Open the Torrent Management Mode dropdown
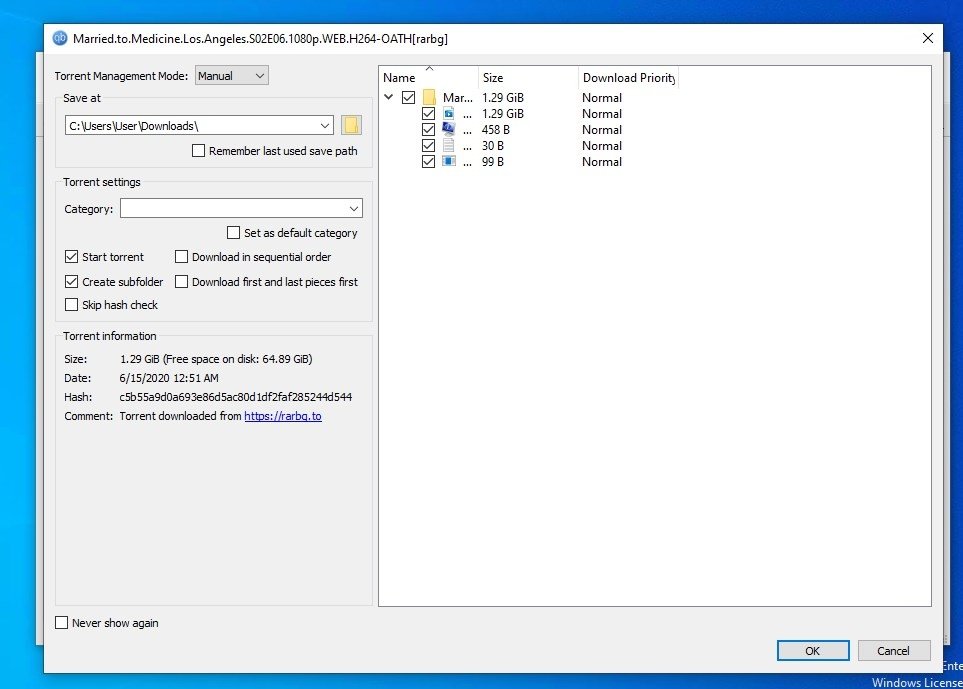The height and width of the screenshot is (689, 963). (x=231, y=76)
